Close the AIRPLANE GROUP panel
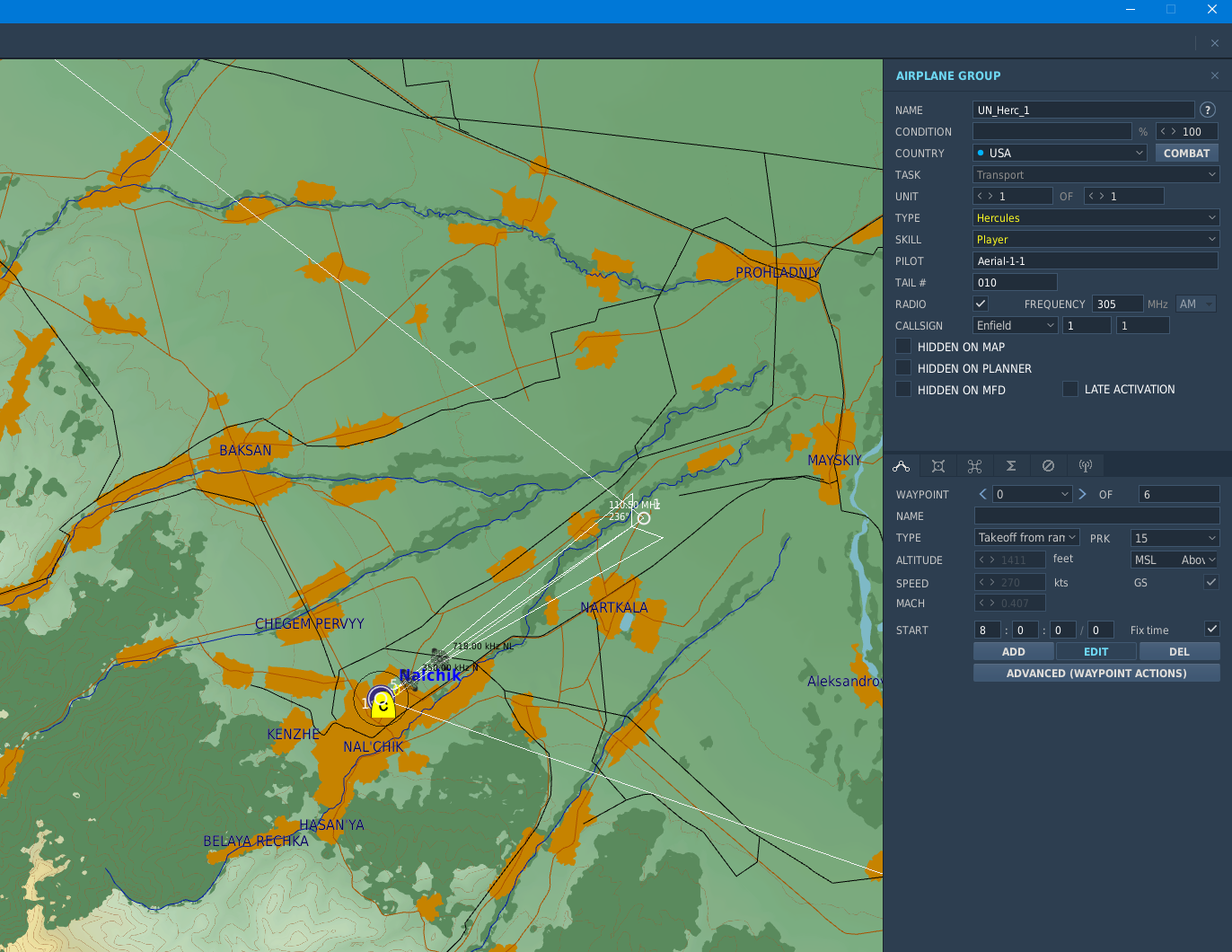Image resolution: width=1232 pixels, height=952 pixels. [x=1215, y=75]
